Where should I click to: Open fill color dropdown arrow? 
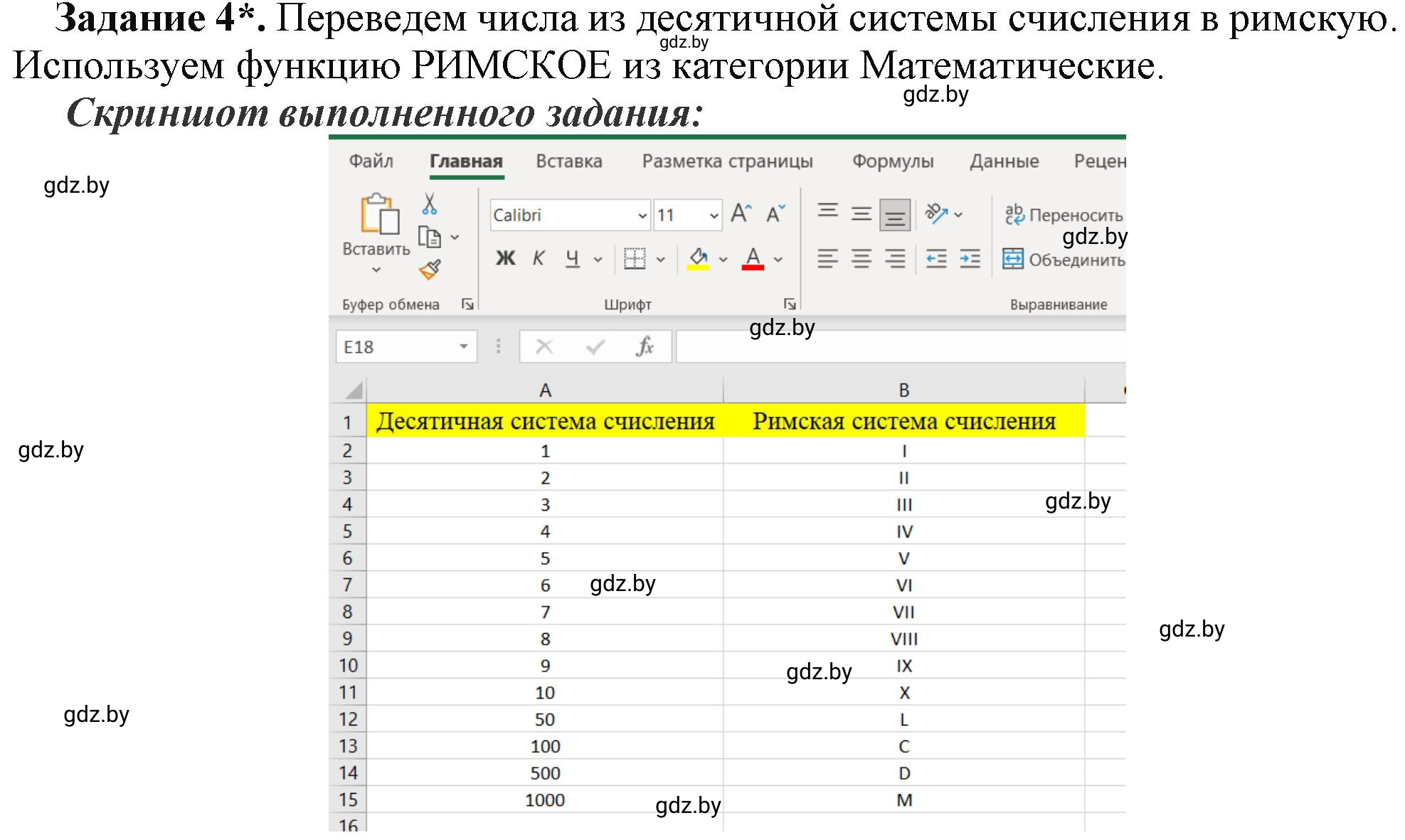723,260
